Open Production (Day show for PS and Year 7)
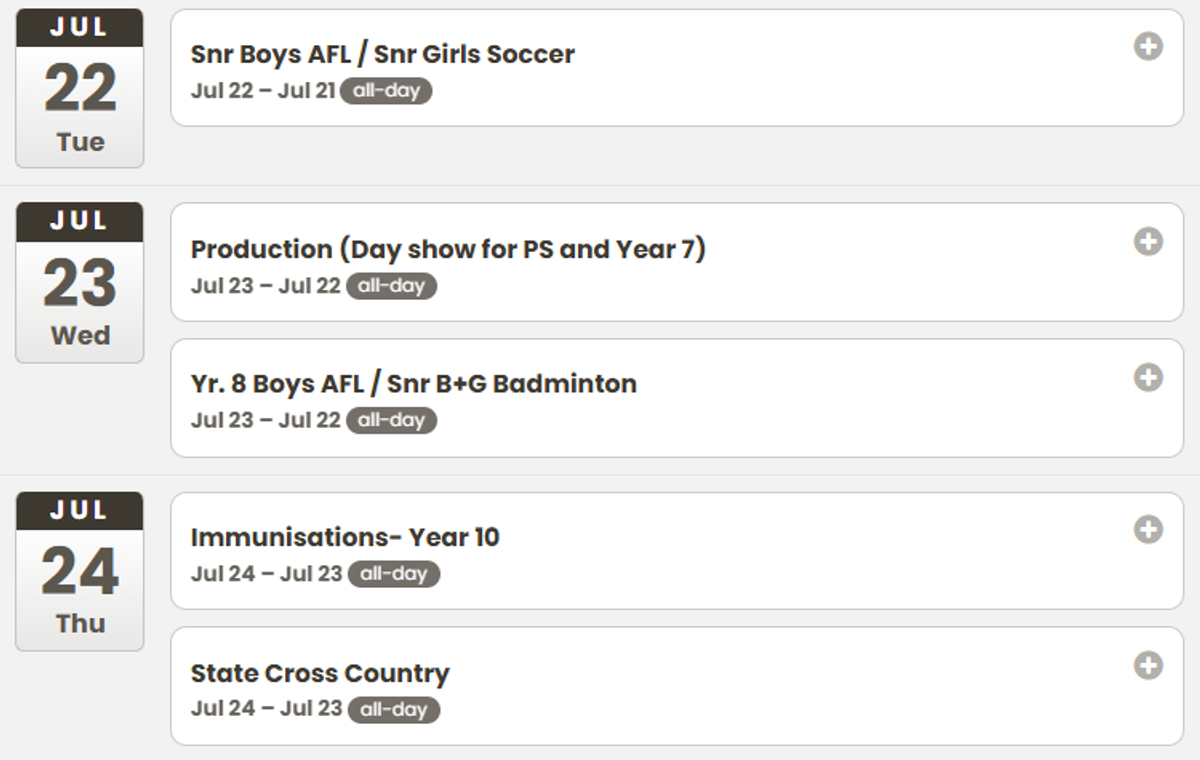 448,249
